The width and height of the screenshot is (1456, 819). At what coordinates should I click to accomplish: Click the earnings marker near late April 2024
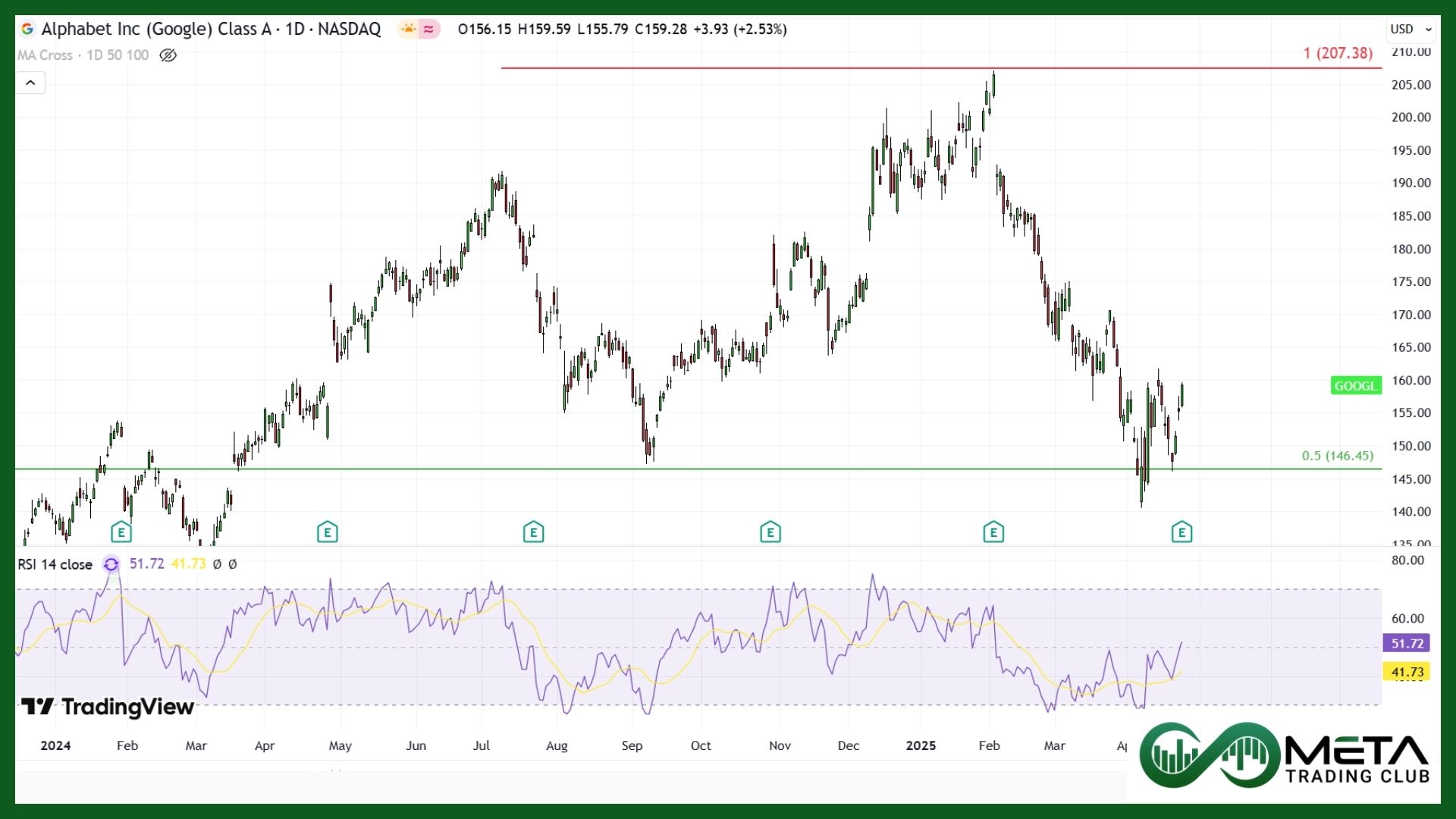coord(327,532)
